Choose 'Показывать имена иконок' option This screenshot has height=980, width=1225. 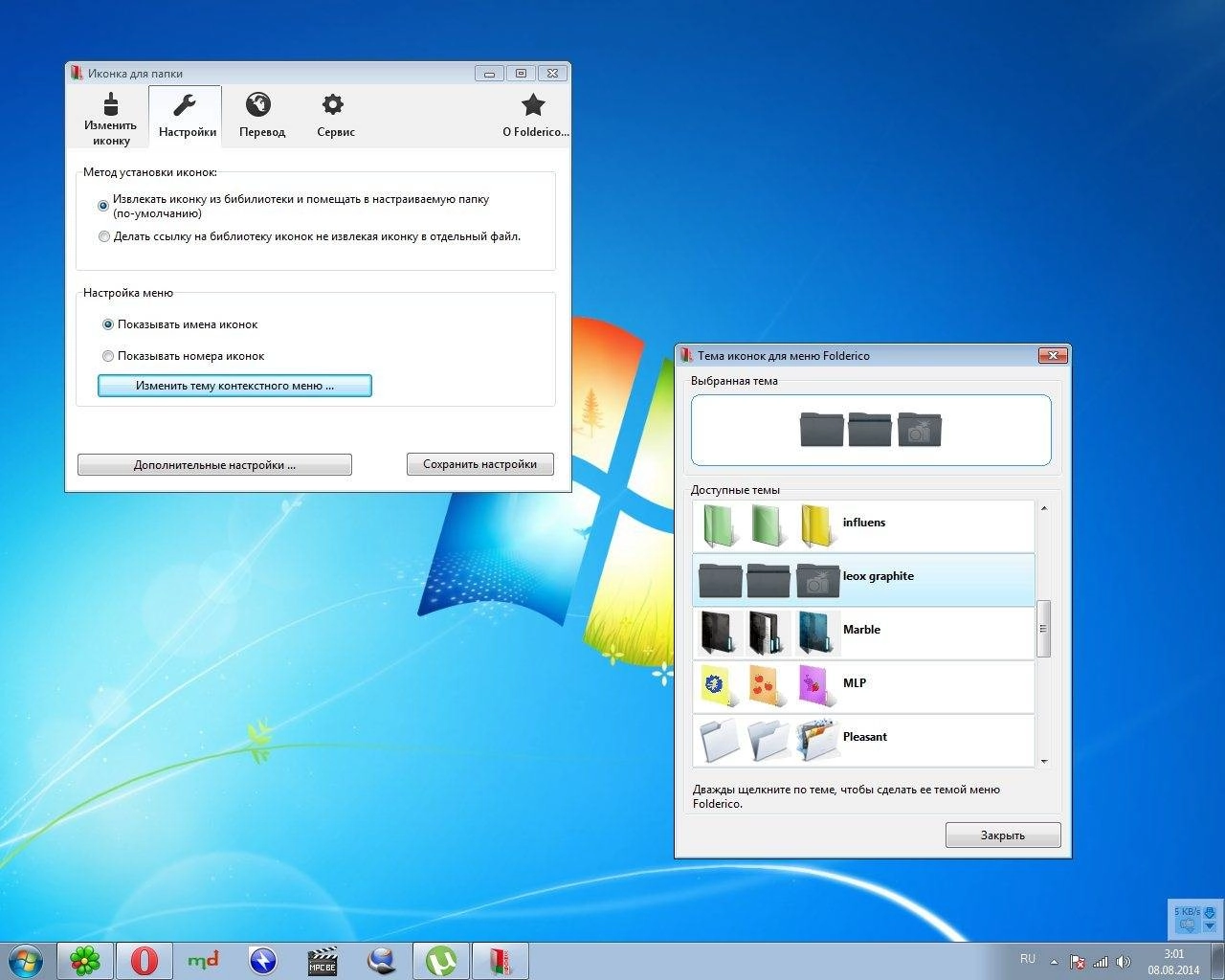[x=108, y=324]
